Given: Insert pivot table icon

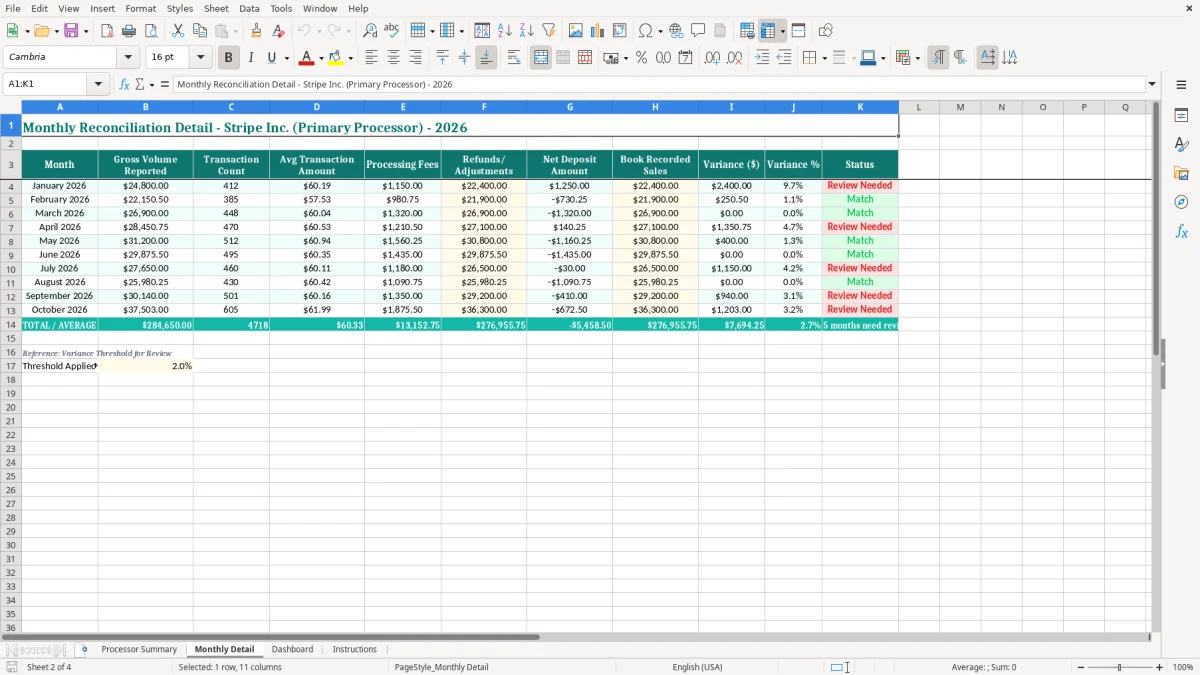Looking at the screenshot, I should [620, 31].
